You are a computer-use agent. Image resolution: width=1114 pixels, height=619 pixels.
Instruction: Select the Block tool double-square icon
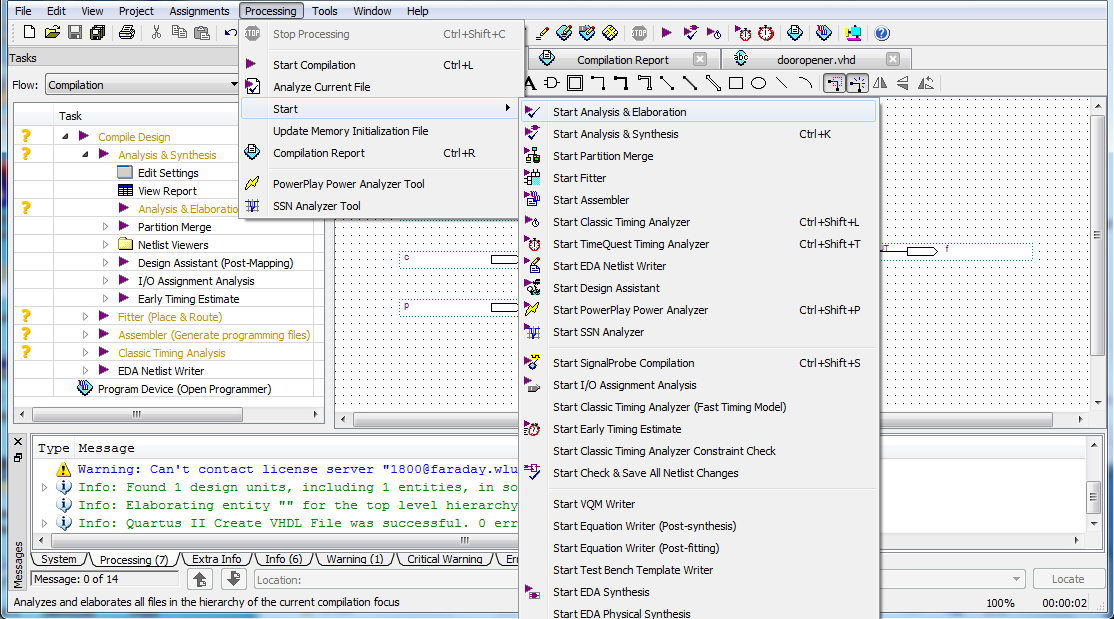[575, 83]
